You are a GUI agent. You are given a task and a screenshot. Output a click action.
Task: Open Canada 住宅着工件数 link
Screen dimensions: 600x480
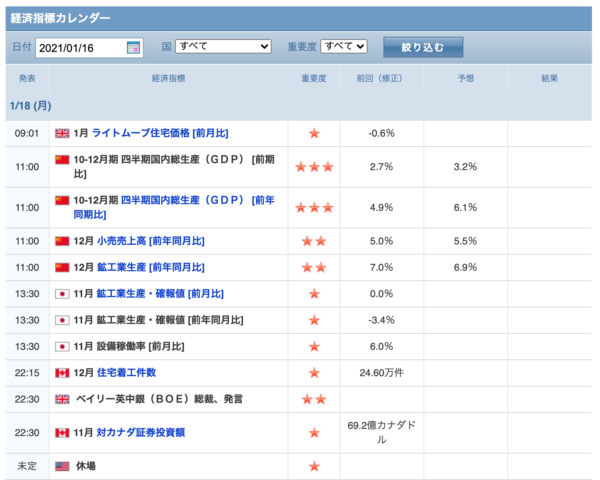tap(126, 372)
